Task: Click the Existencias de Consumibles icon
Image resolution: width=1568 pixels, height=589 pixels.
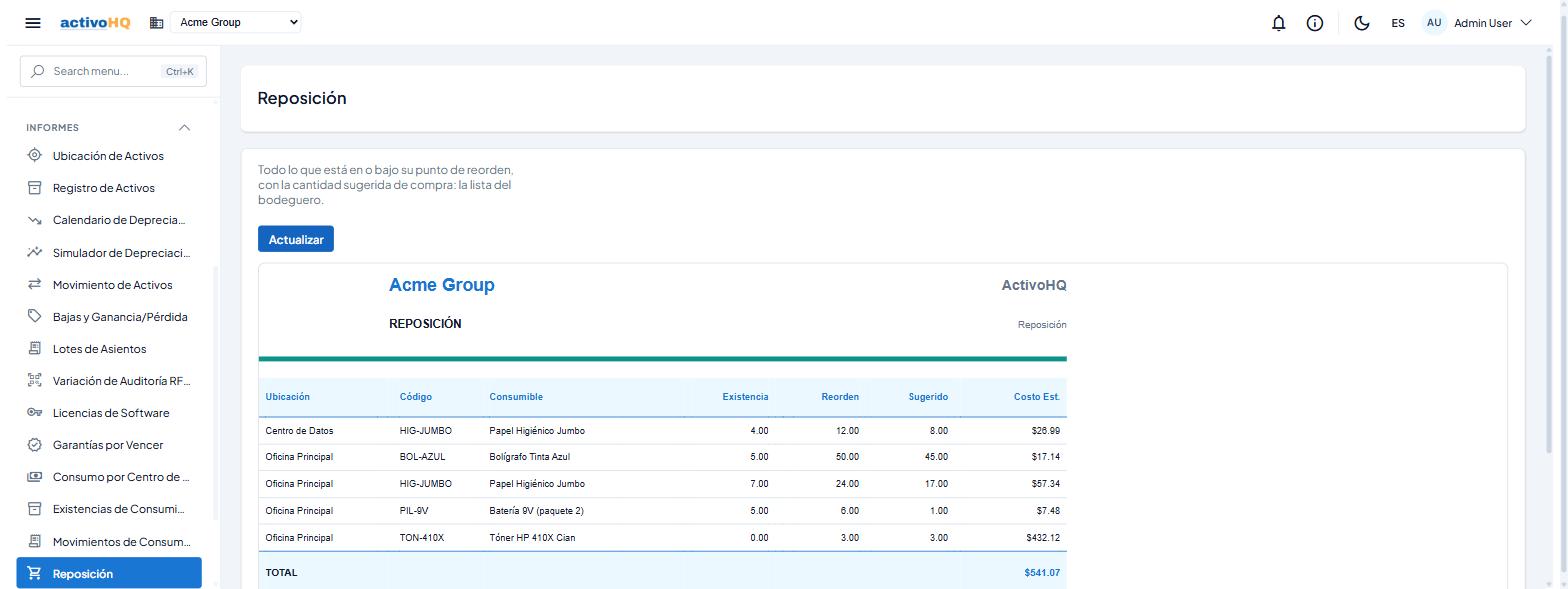Action: 35,508
